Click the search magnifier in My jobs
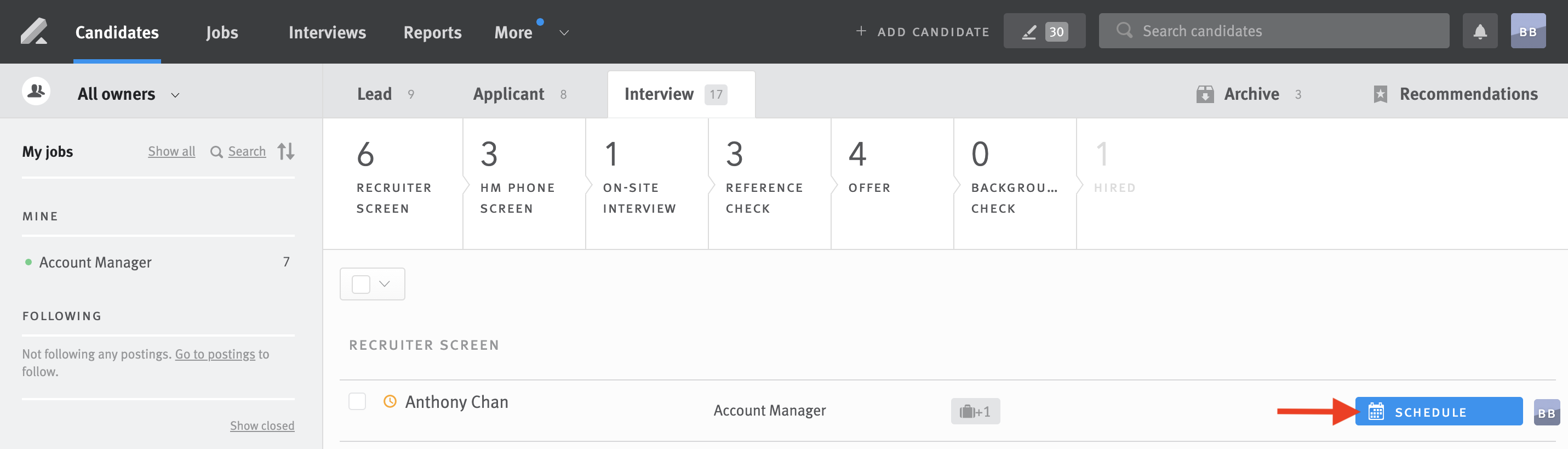This screenshot has width=1568, height=449. [216, 152]
